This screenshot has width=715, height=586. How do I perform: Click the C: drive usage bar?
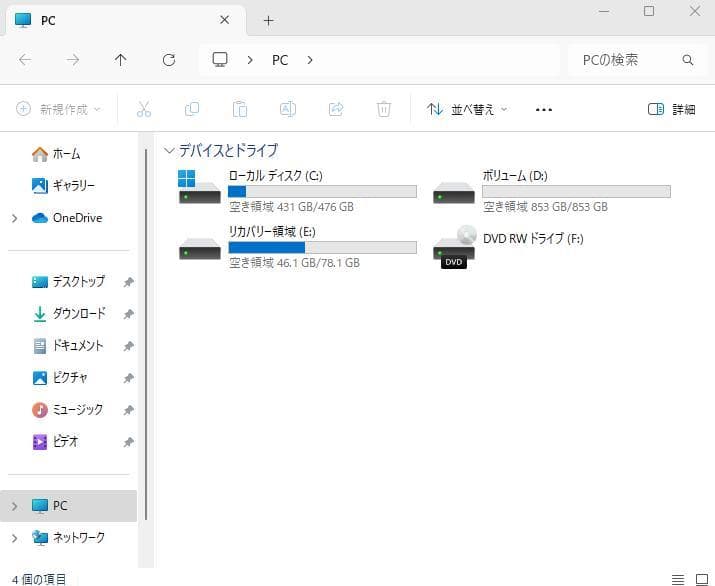[322, 192]
